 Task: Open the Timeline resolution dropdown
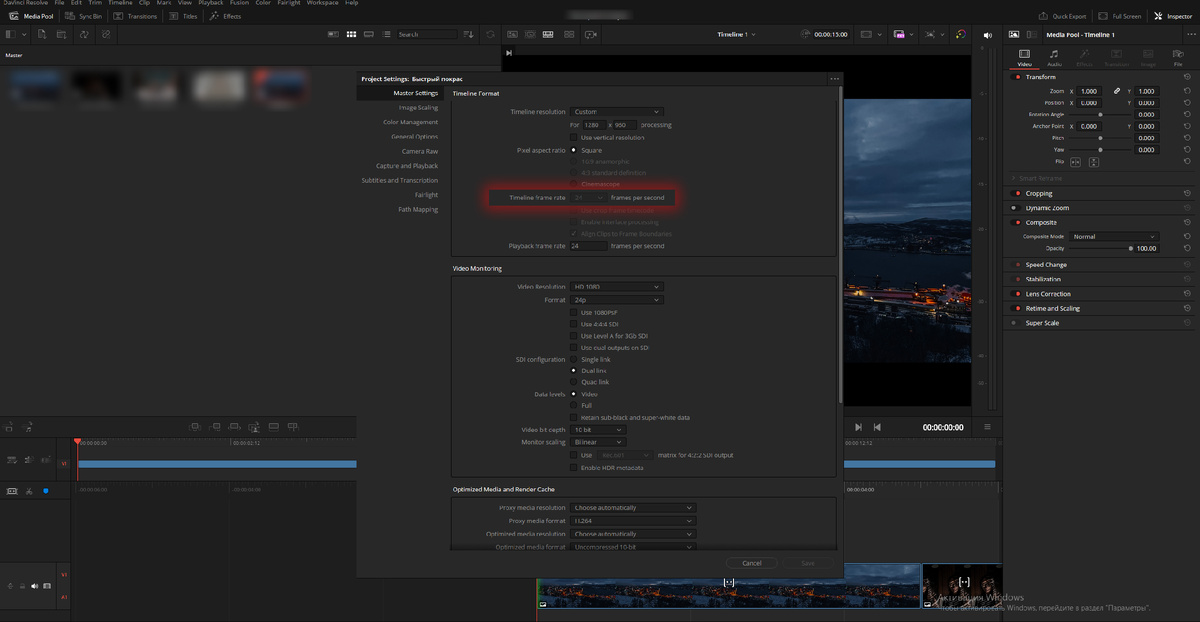(617, 111)
